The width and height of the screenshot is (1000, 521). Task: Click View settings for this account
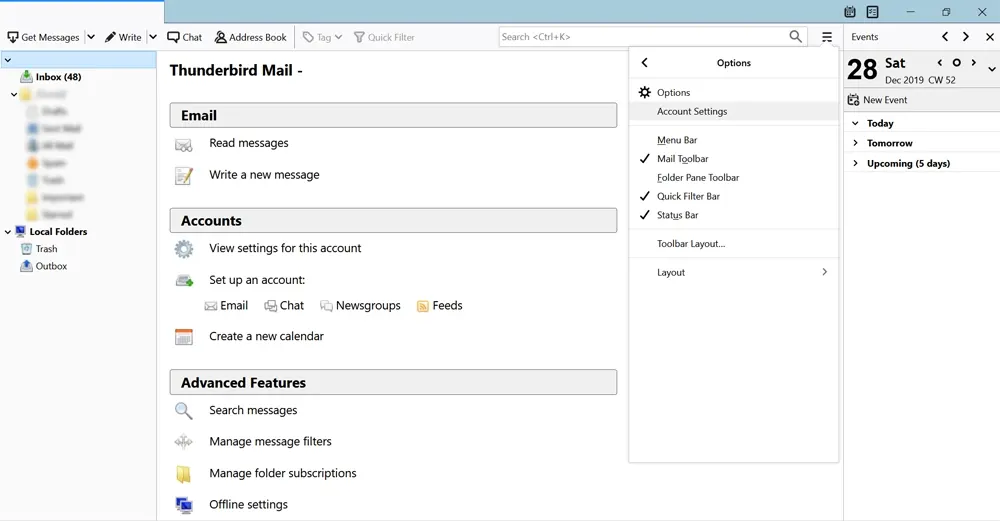click(x=285, y=248)
